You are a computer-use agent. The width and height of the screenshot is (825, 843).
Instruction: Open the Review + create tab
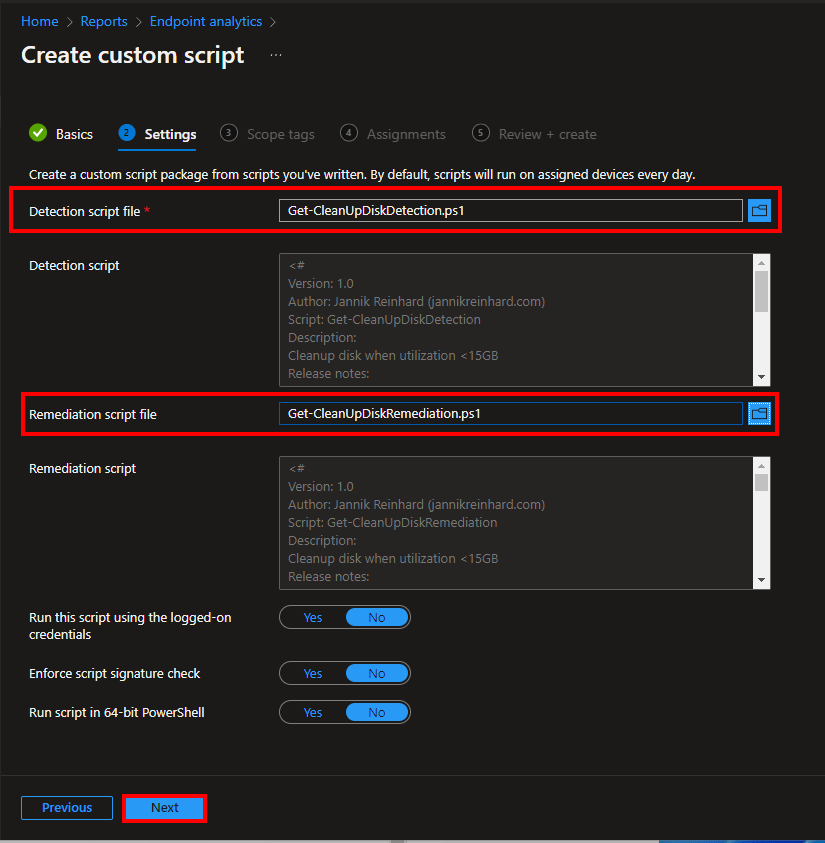tap(546, 134)
